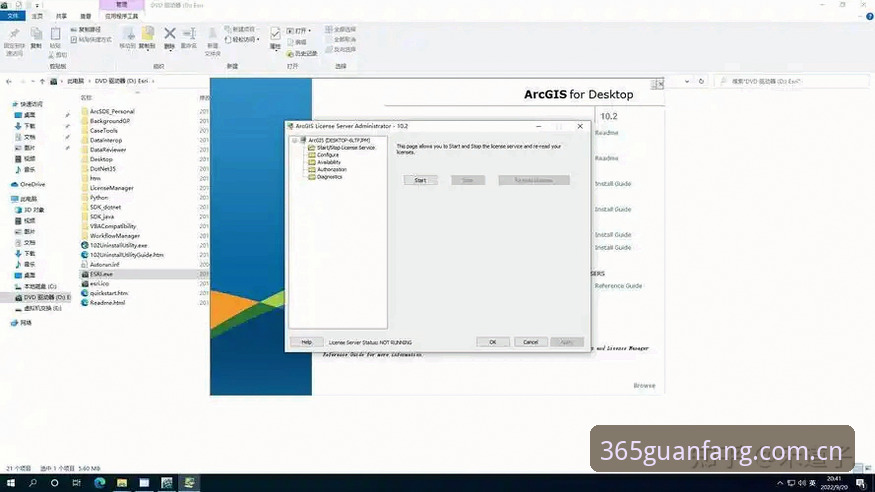Click the Start license service button

click(420, 180)
